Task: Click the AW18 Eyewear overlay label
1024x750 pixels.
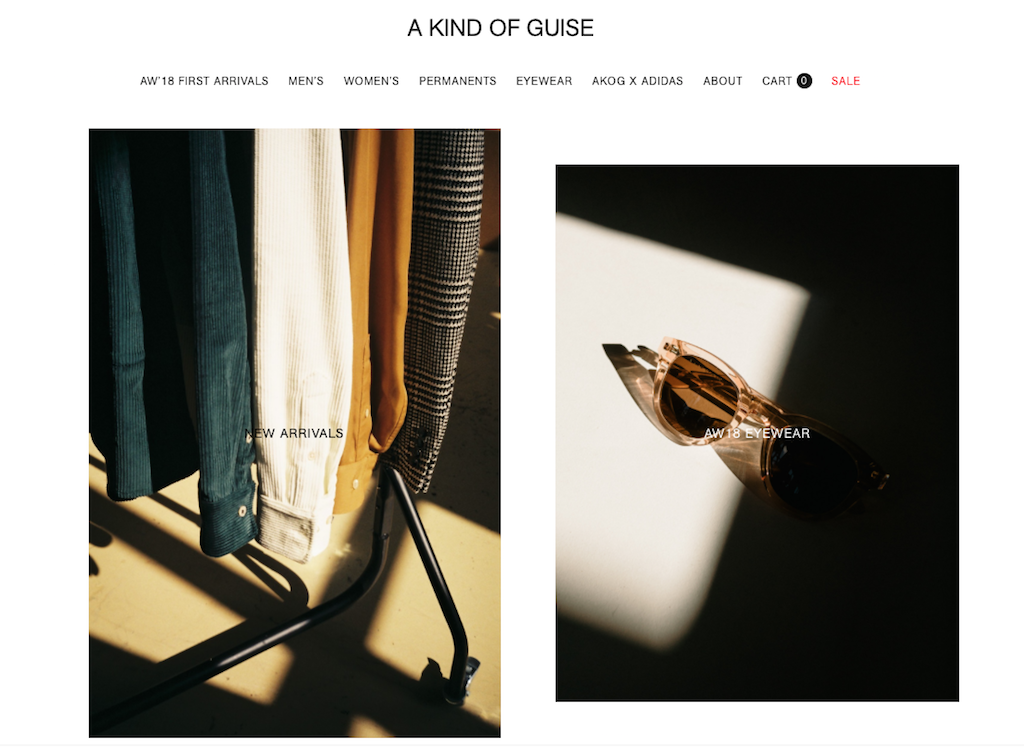Action: [x=757, y=433]
